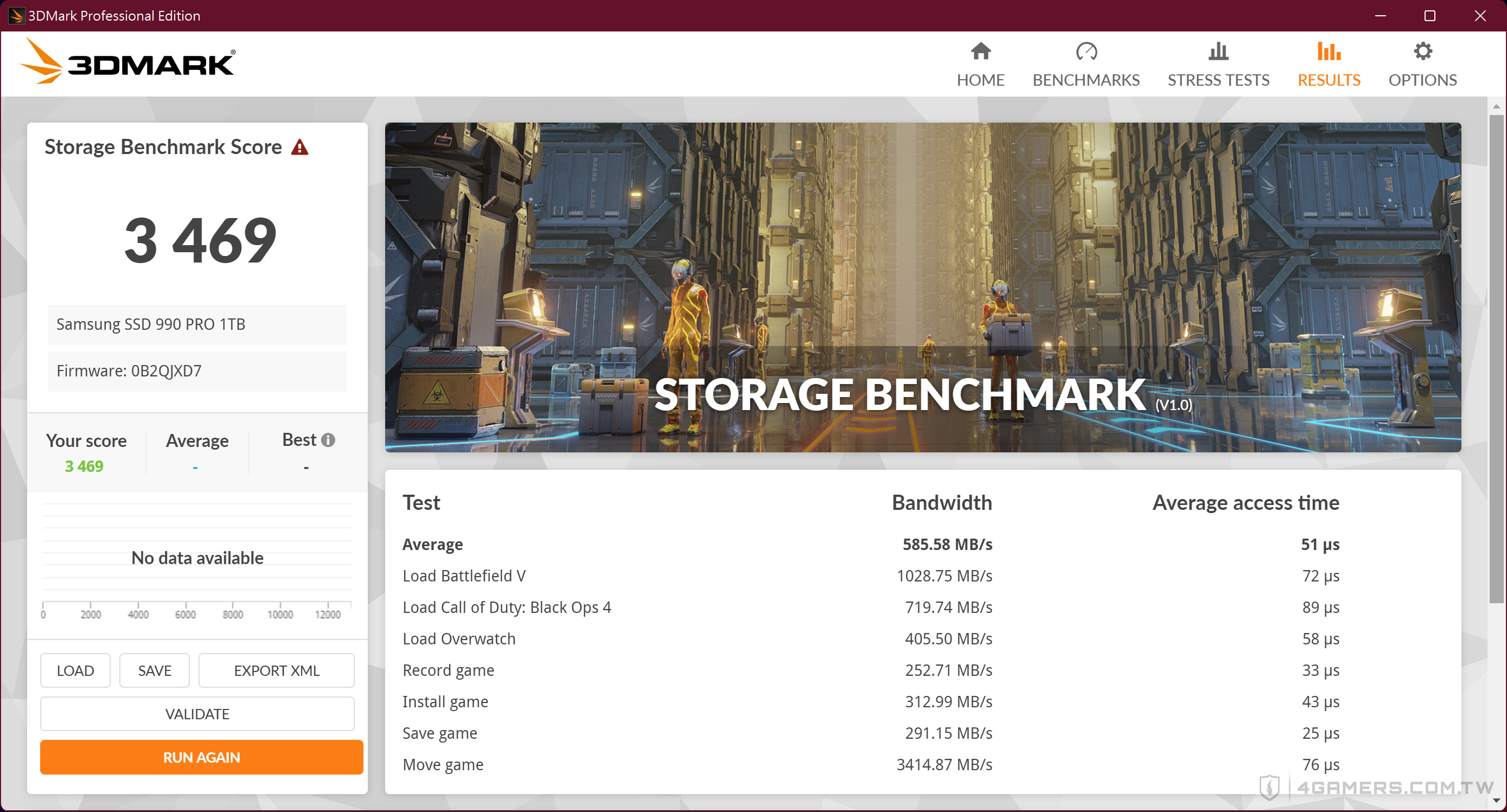Image resolution: width=1507 pixels, height=812 pixels.
Task: Click the vertical scrollbar thumb
Action: coord(1497,358)
